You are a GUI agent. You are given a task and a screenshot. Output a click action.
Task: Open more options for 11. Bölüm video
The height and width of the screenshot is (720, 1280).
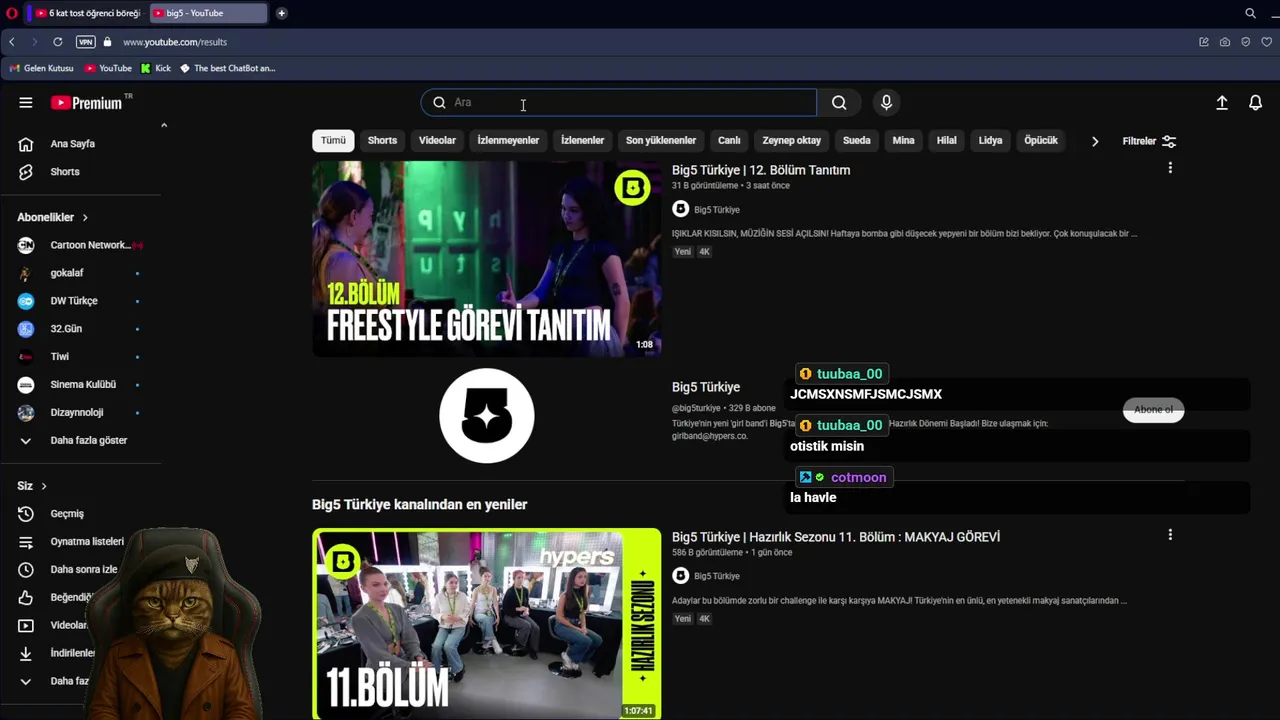pos(1170,535)
